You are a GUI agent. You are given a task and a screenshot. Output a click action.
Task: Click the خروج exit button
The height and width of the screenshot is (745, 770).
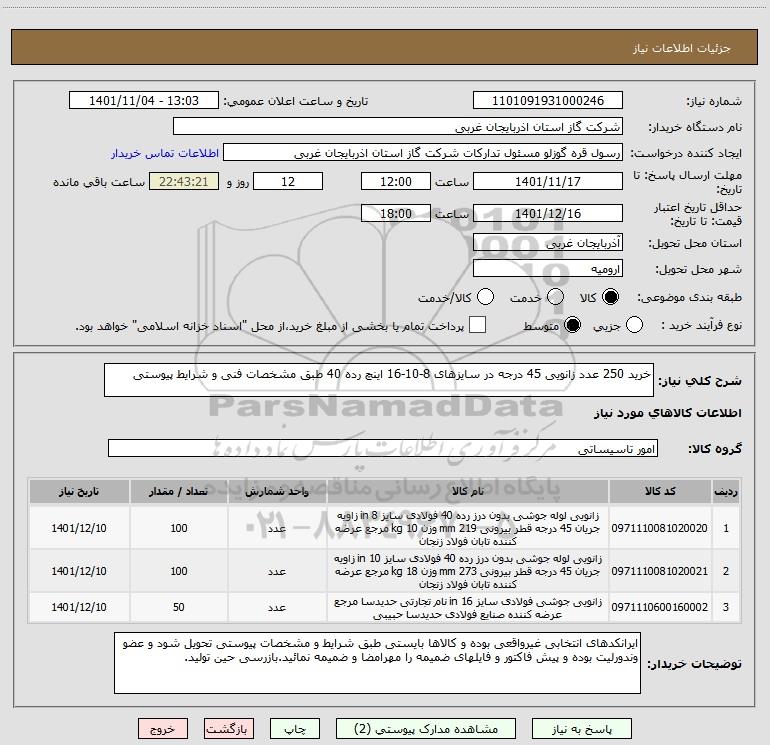click(163, 729)
